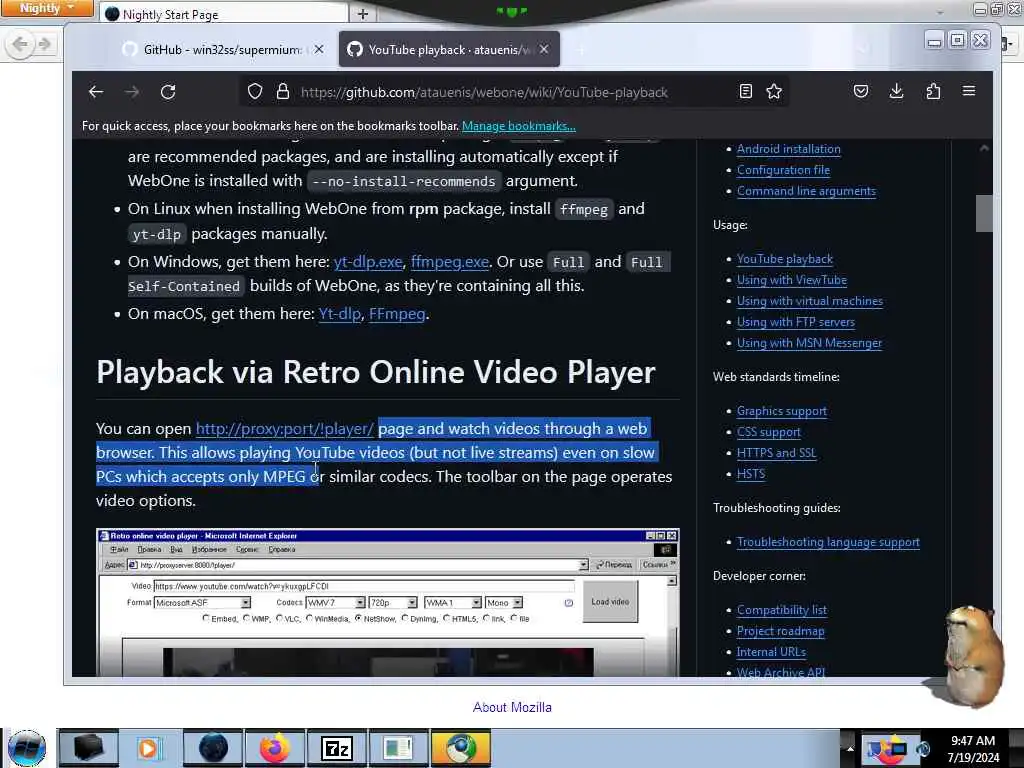
Task: Open the macOS Yt-dlp link
Action: (340, 313)
